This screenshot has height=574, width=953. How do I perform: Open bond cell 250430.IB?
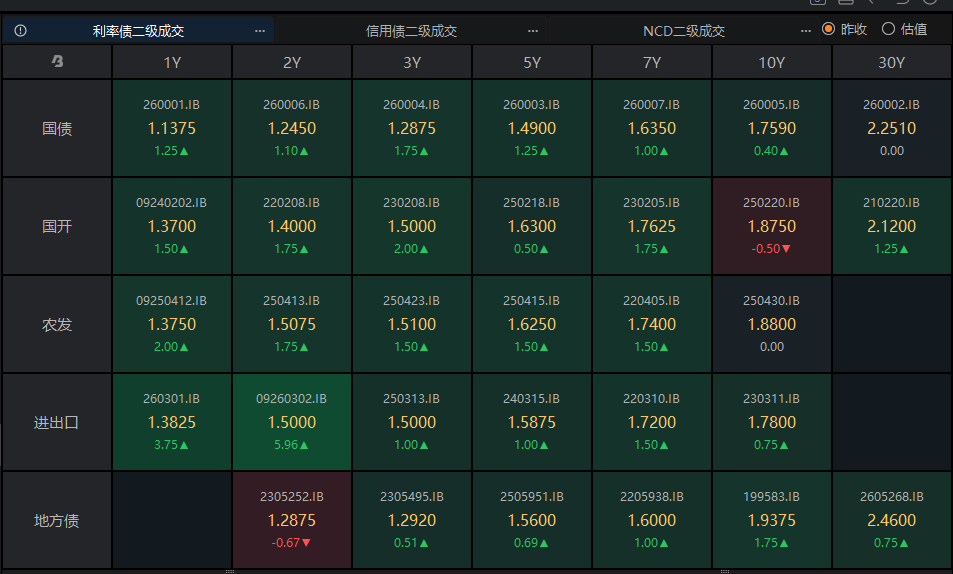pos(772,324)
